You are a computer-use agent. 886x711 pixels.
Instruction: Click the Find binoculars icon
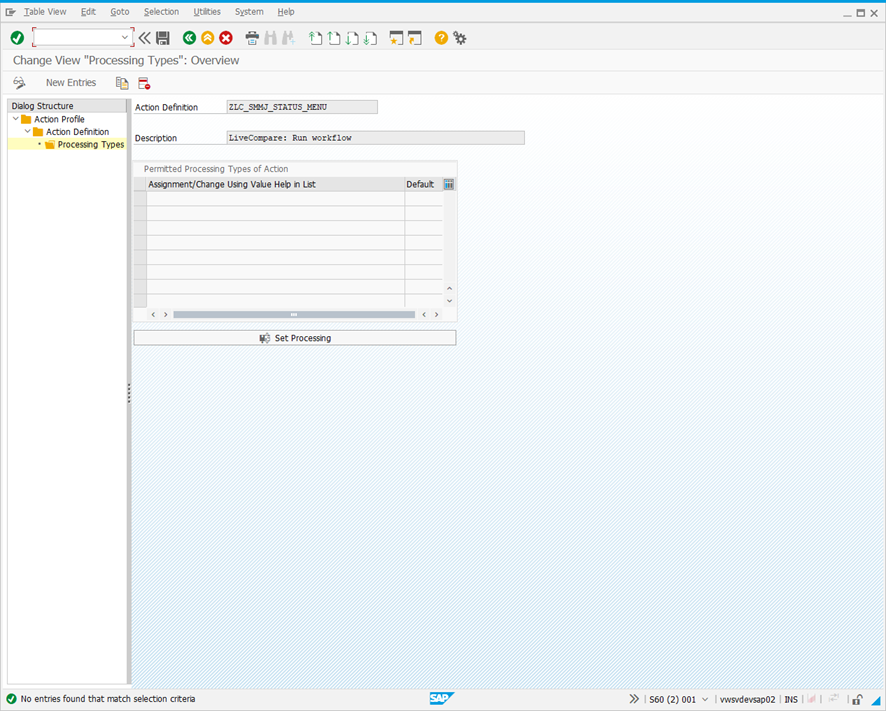coord(271,38)
